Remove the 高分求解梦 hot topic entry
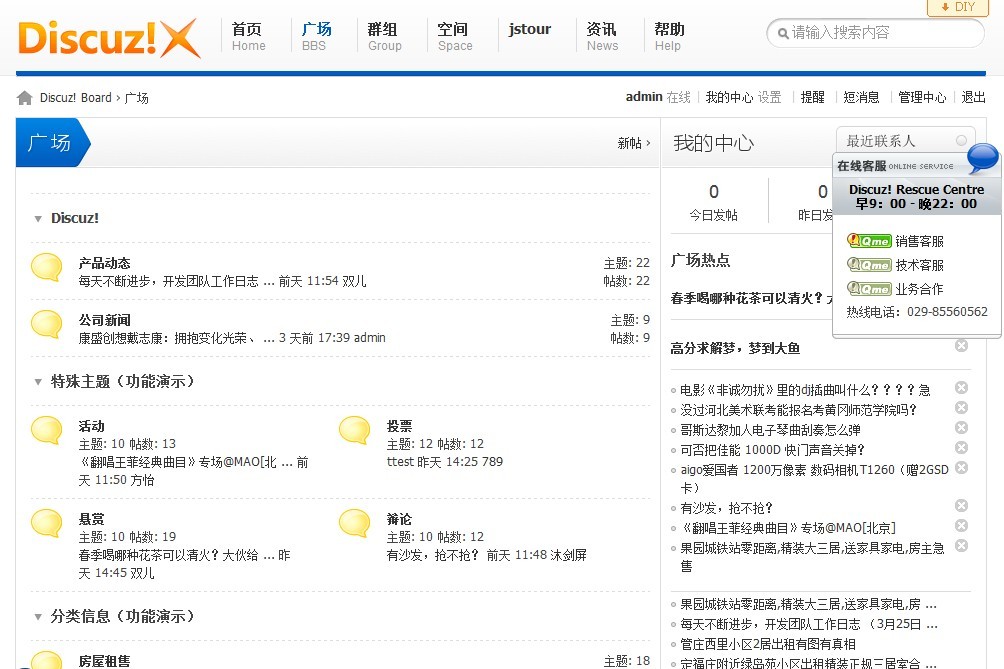1004x669 pixels. pyautogui.click(x=961, y=346)
